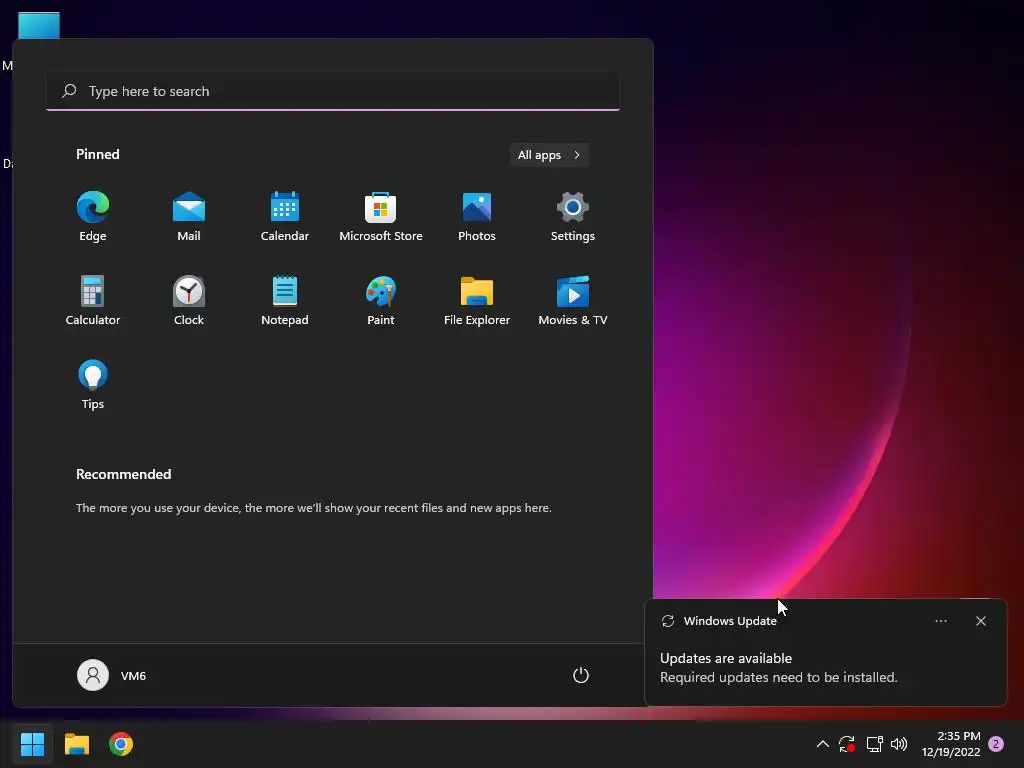Open the Calendar app
Image resolution: width=1024 pixels, height=768 pixels.
coord(285,217)
